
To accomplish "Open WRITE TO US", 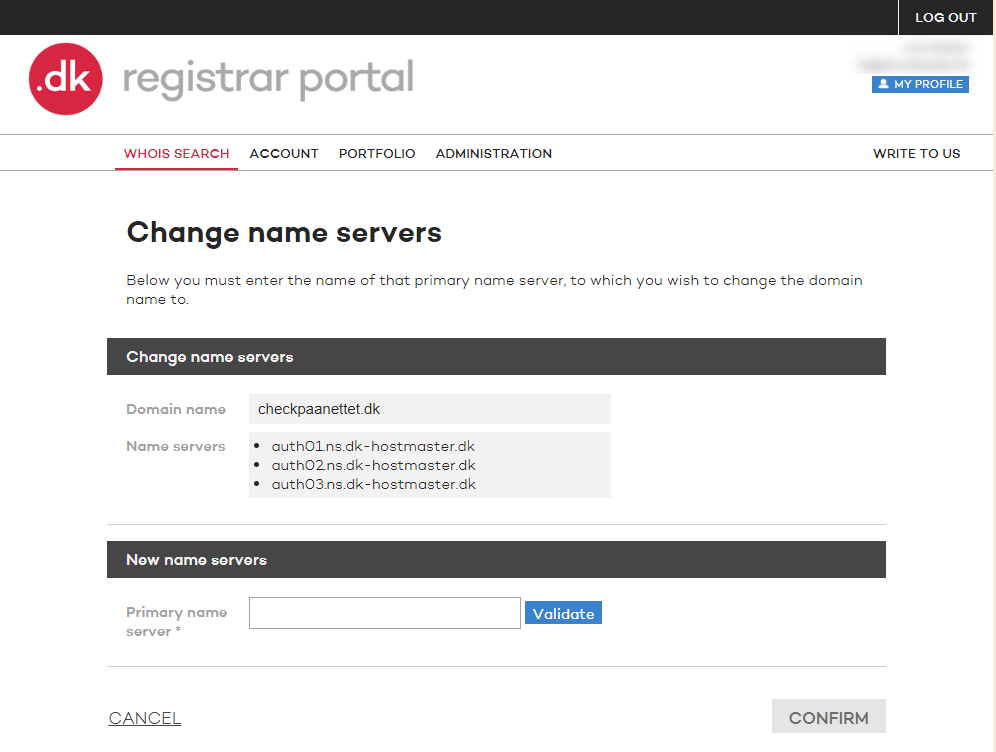I will point(916,153).
